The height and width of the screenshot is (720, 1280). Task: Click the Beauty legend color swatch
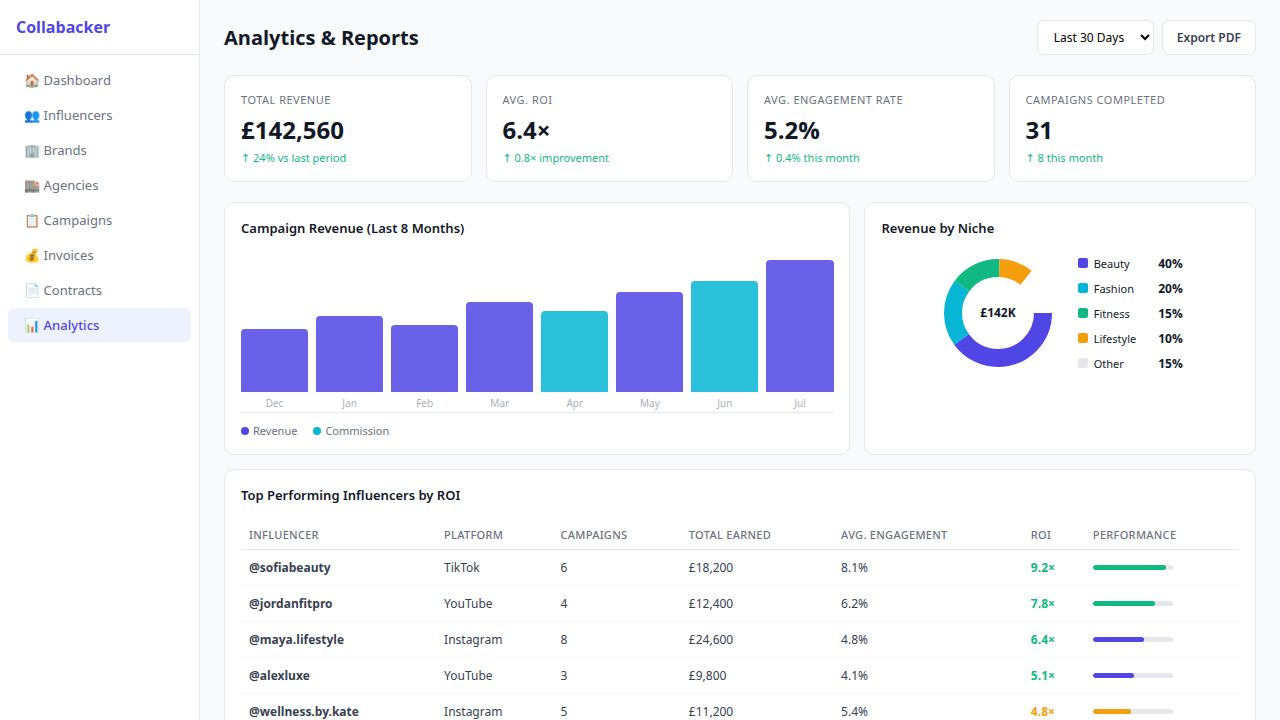coord(1083,263)
